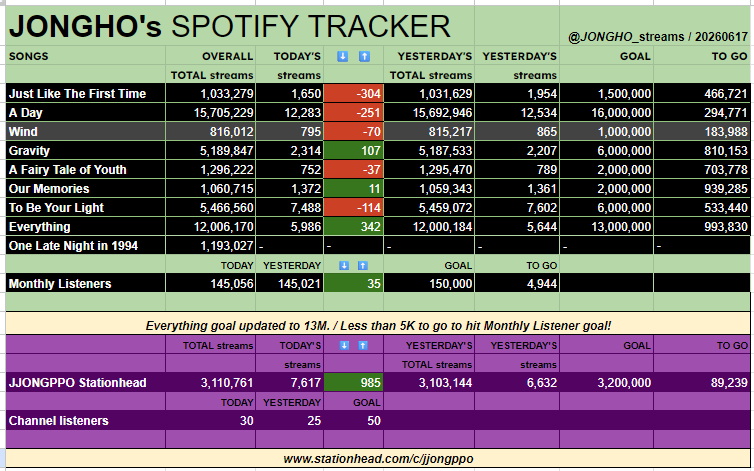Click the up arrow icon in Monthly Listeners header
754x471 pixels.
pos(363,266)
